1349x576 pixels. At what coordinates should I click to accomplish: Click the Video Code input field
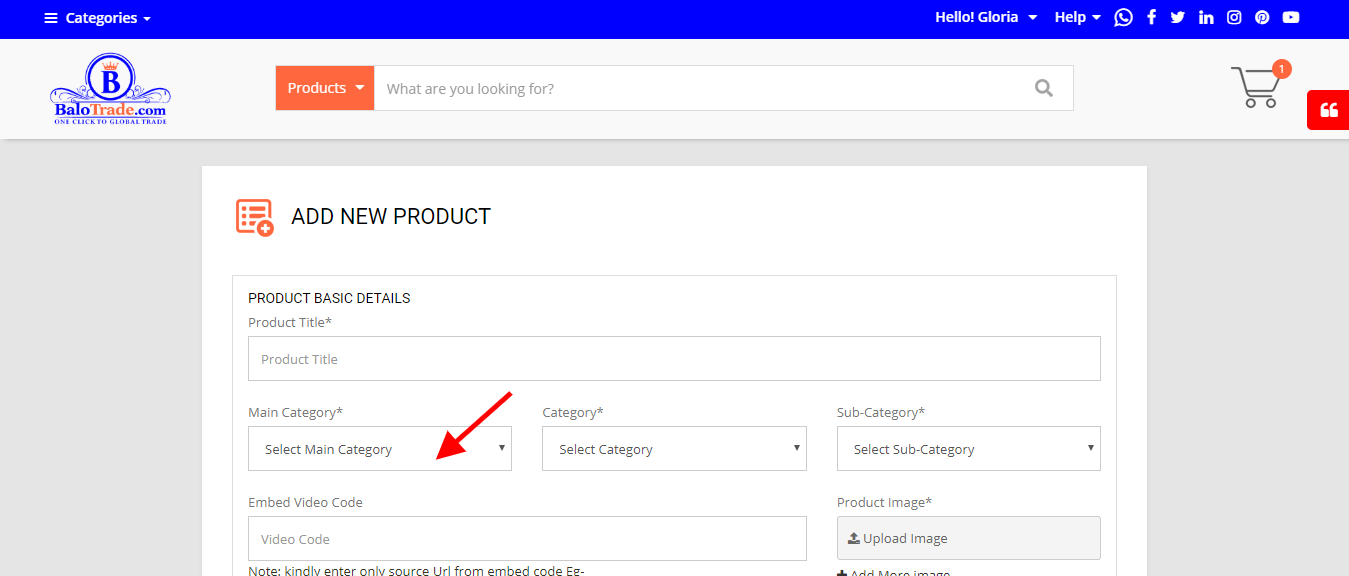[527, 538]
